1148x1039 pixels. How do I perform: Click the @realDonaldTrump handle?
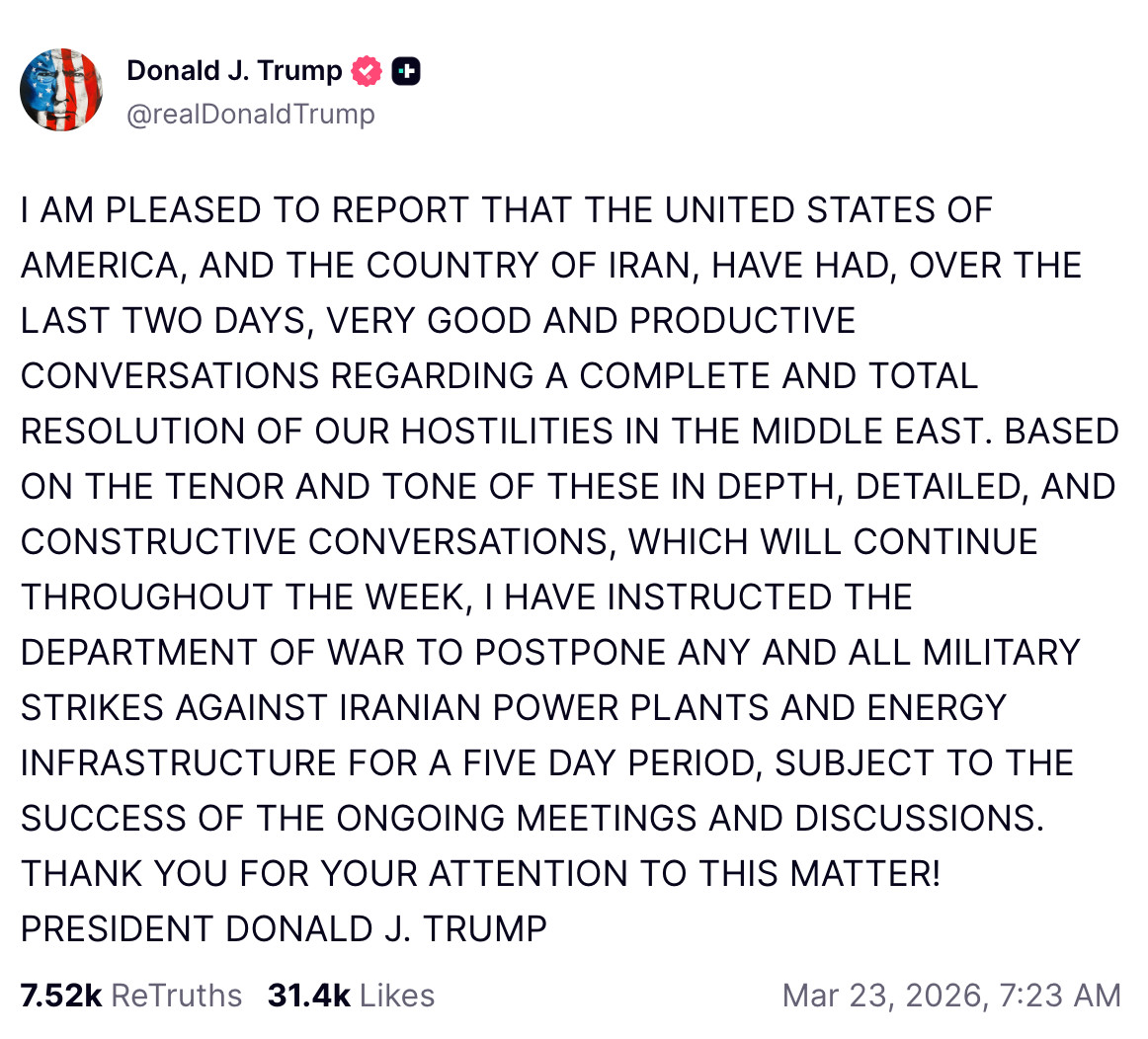[x=251, y=115]
